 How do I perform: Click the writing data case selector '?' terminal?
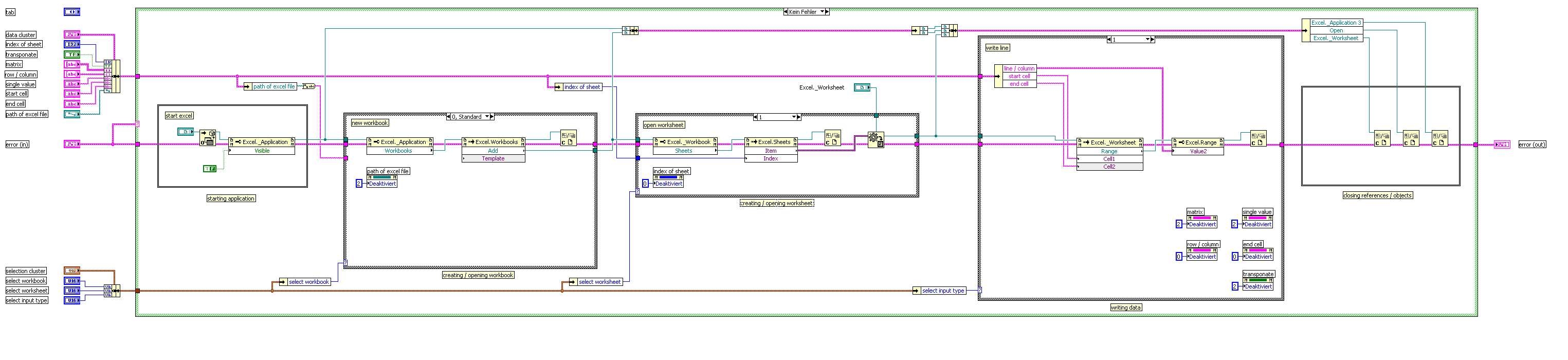(x=980, y=290)
